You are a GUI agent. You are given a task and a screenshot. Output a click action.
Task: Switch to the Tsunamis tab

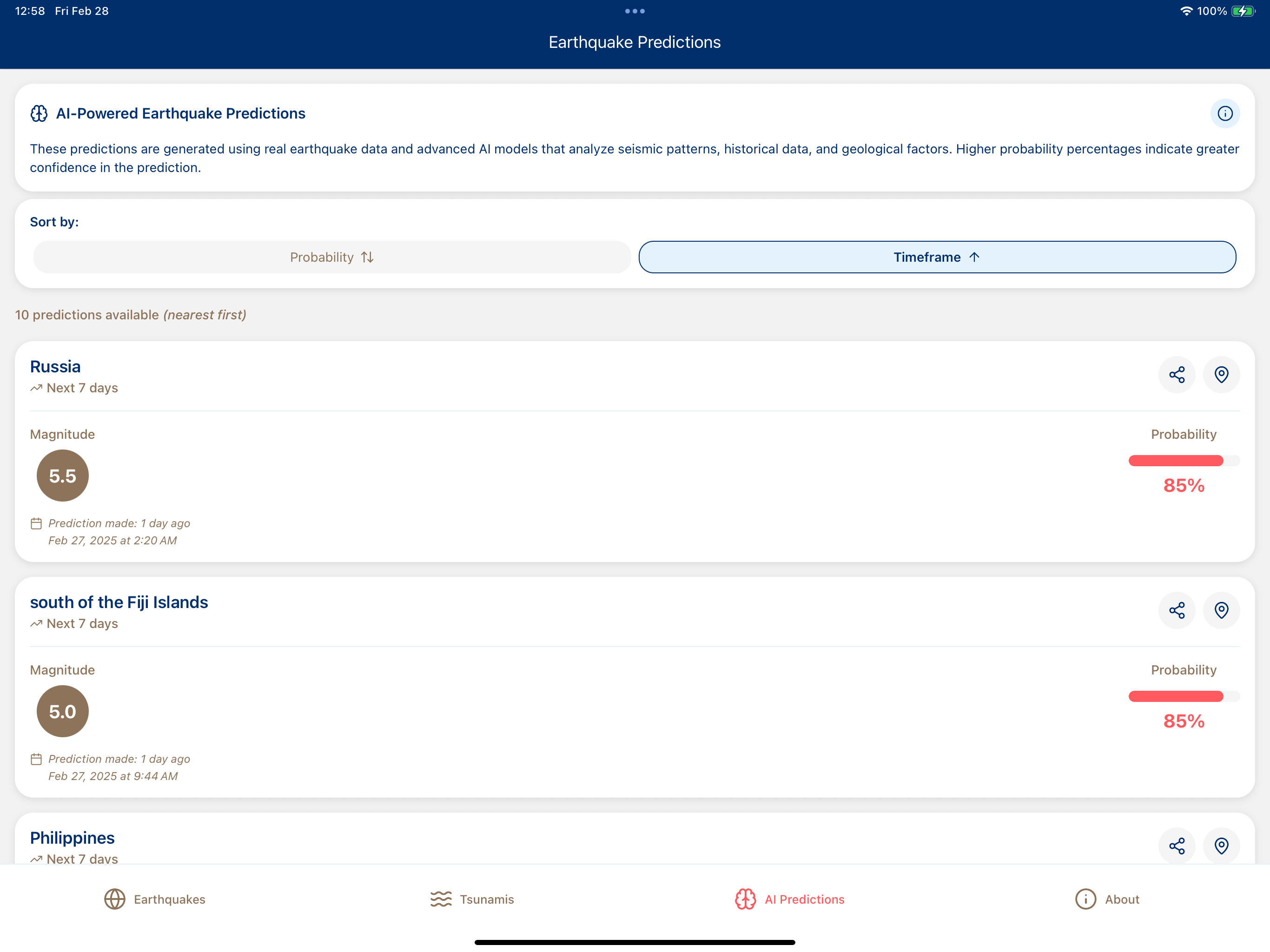472,899
